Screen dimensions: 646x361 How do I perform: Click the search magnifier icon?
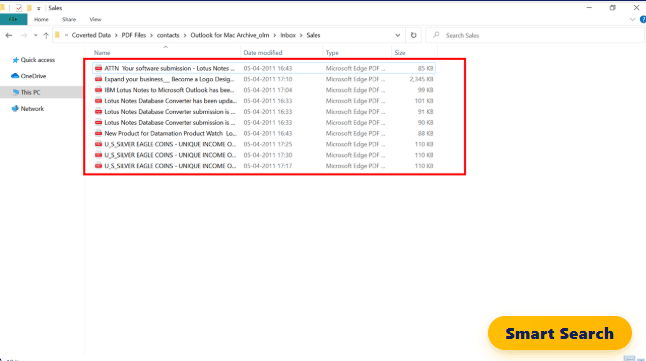tap(436, 35)
